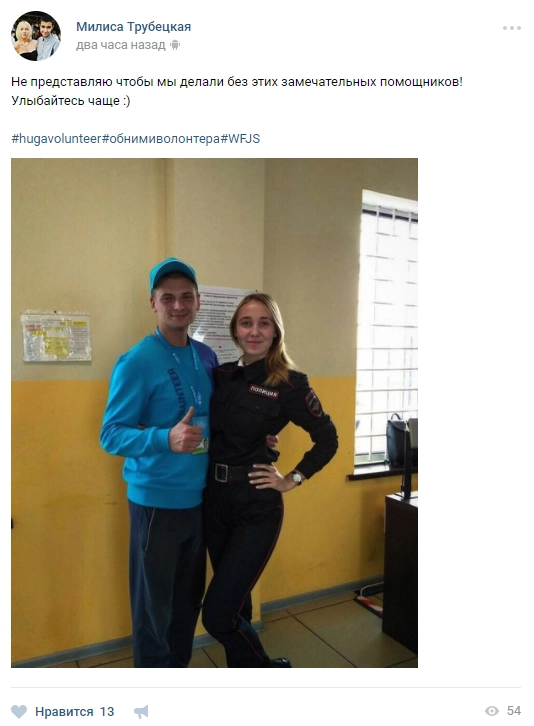Image resolution: width=534 pixels, height=726 pixels.
Task: Click the heart like icon
Action: (x=19, y=711)
